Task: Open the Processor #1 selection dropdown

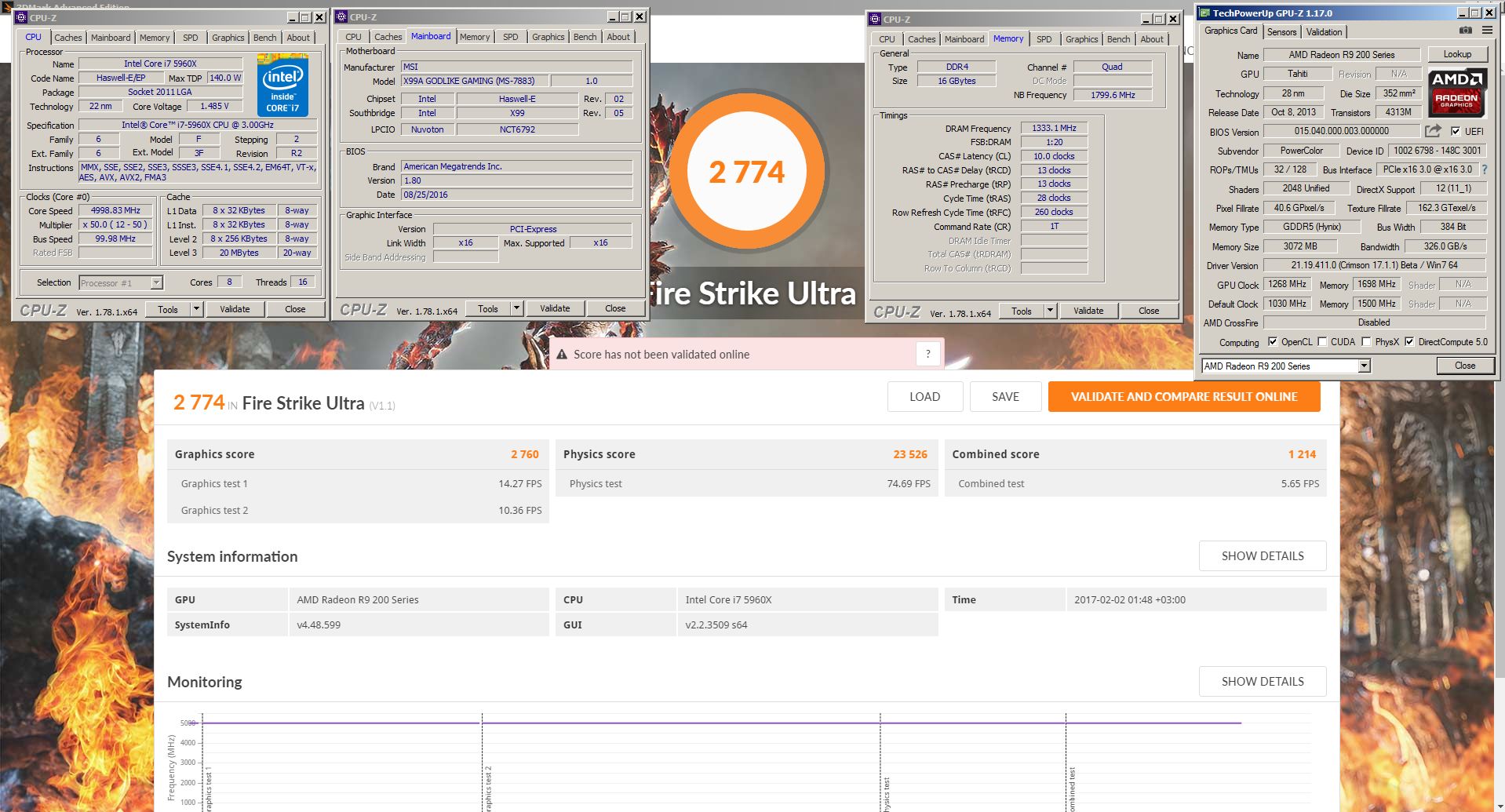Action: (156, 282)
